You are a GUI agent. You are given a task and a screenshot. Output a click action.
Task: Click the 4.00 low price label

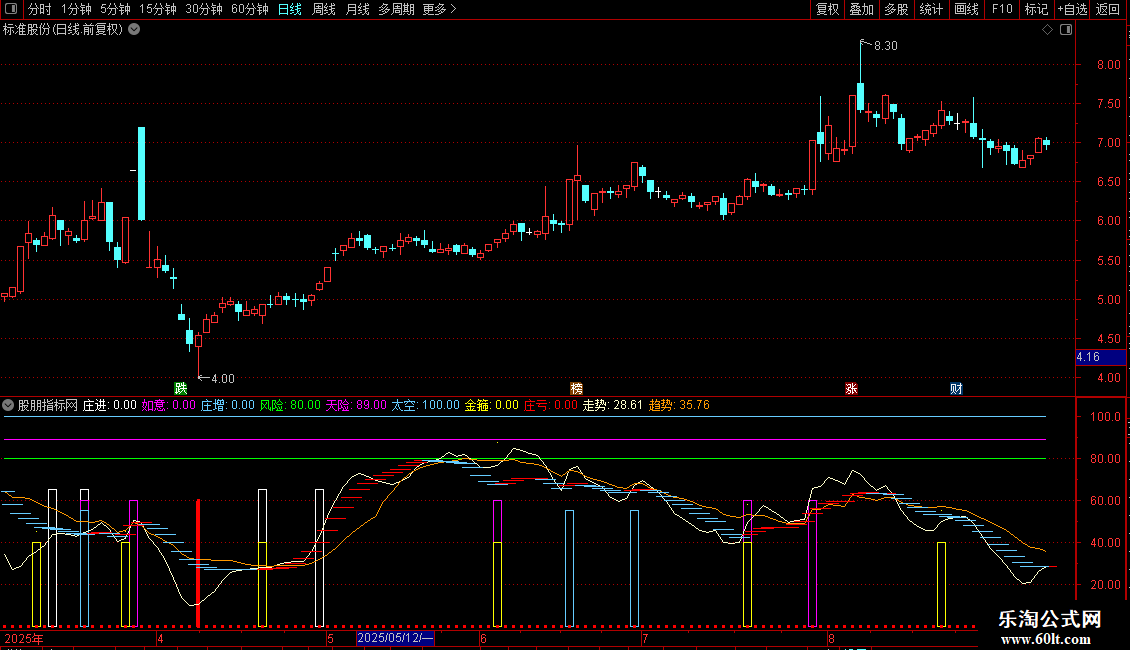tap(223, 378)
